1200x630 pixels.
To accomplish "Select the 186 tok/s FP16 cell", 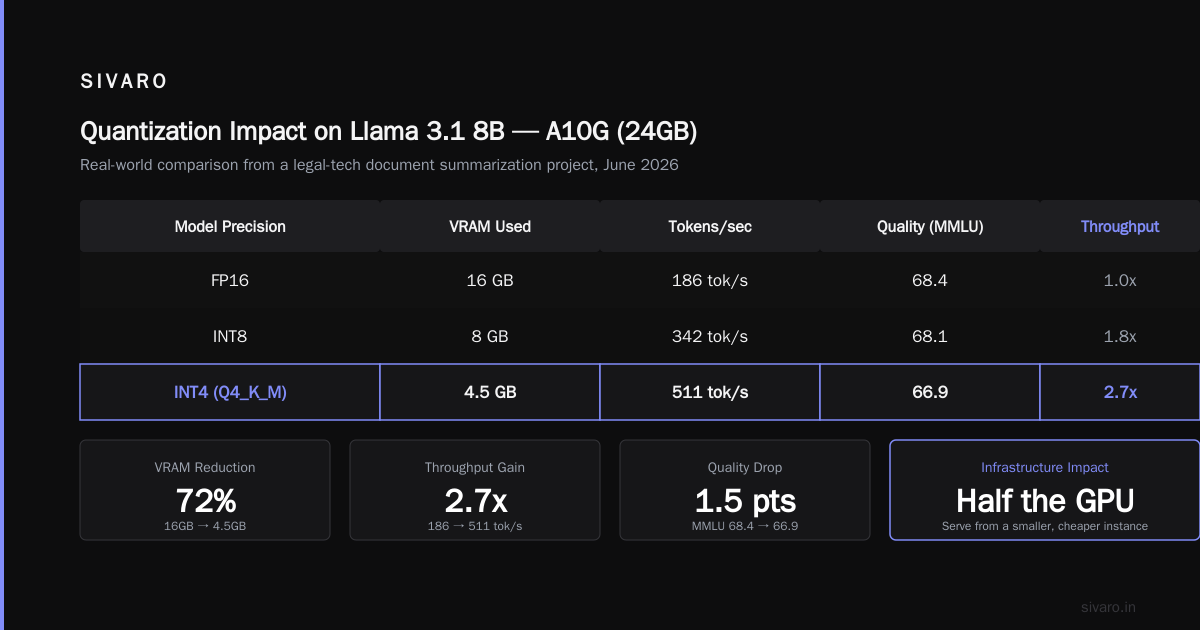I will click(x=710, y=280).
